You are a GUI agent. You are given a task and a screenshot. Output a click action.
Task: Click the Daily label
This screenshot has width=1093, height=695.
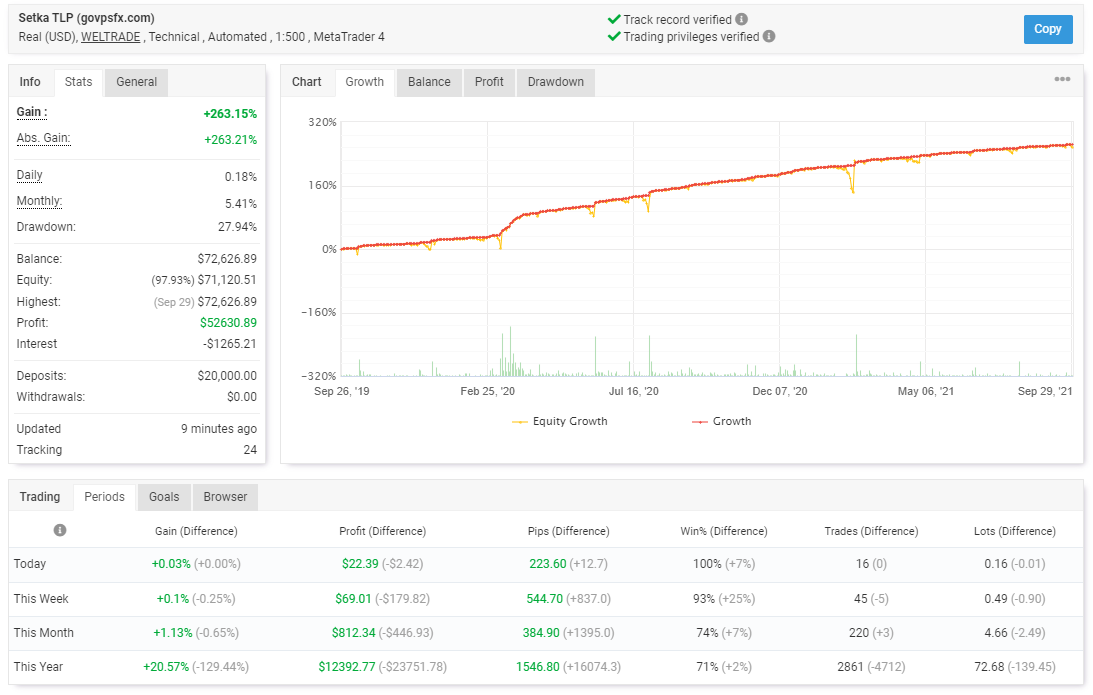click(x=30, y=175)
